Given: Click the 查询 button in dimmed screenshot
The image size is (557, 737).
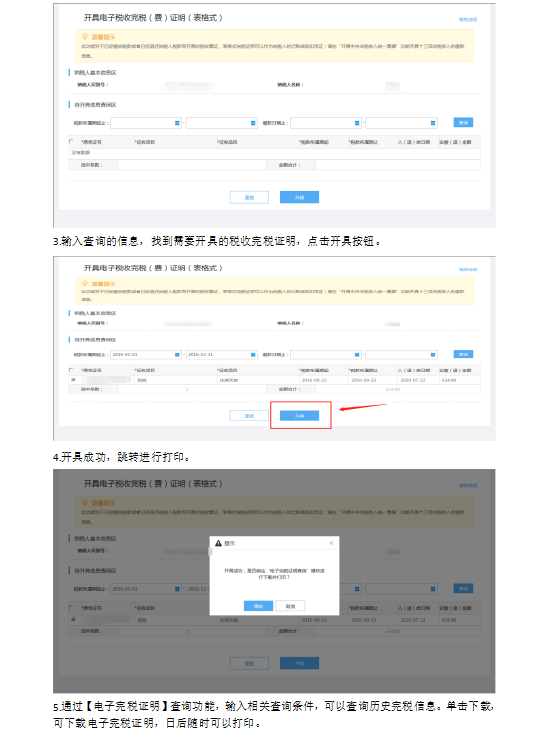Looking at the screenshot, I should (x=463, y=588).
